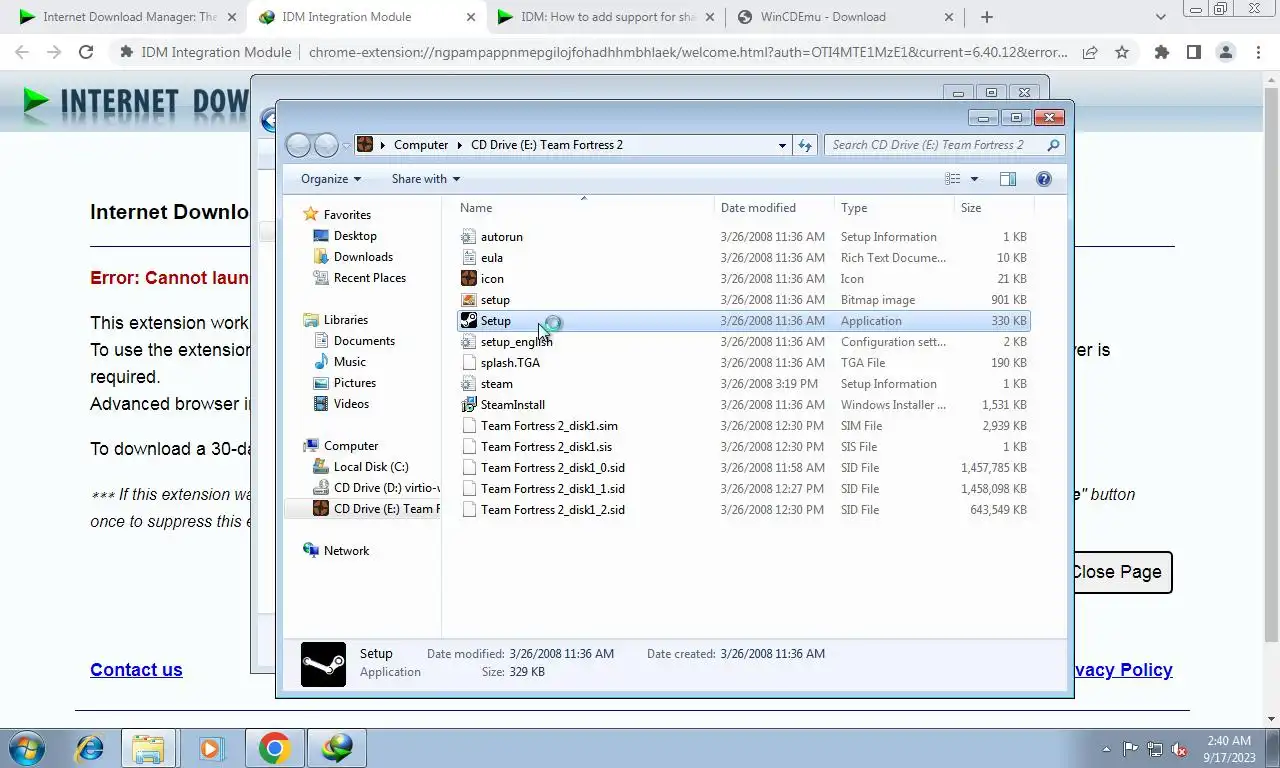Go back using the Explorer back arrow
This screenshot has height=768, width=1280.
point(299,145)
